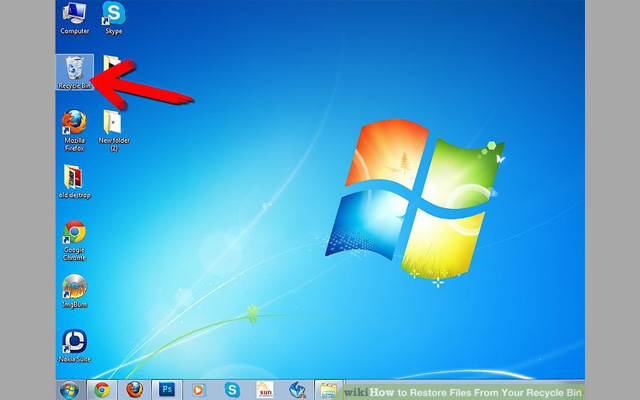Open Windows Explorer from the taskbar
Viewport: 640px width, 400px height.
click(328, 390)
